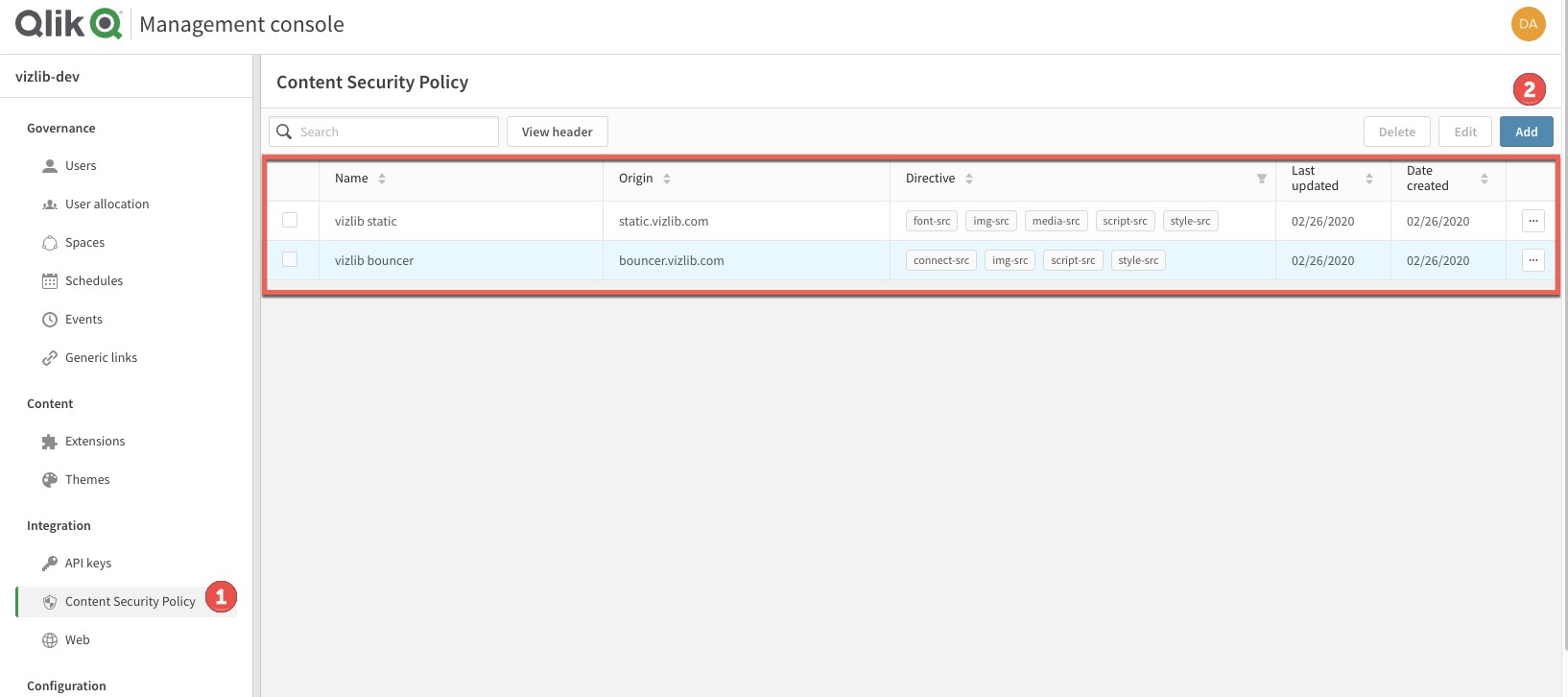Open more options for vizlib bouncer row
This screenshot has height=697, width=1568.
click(1533, 260)
